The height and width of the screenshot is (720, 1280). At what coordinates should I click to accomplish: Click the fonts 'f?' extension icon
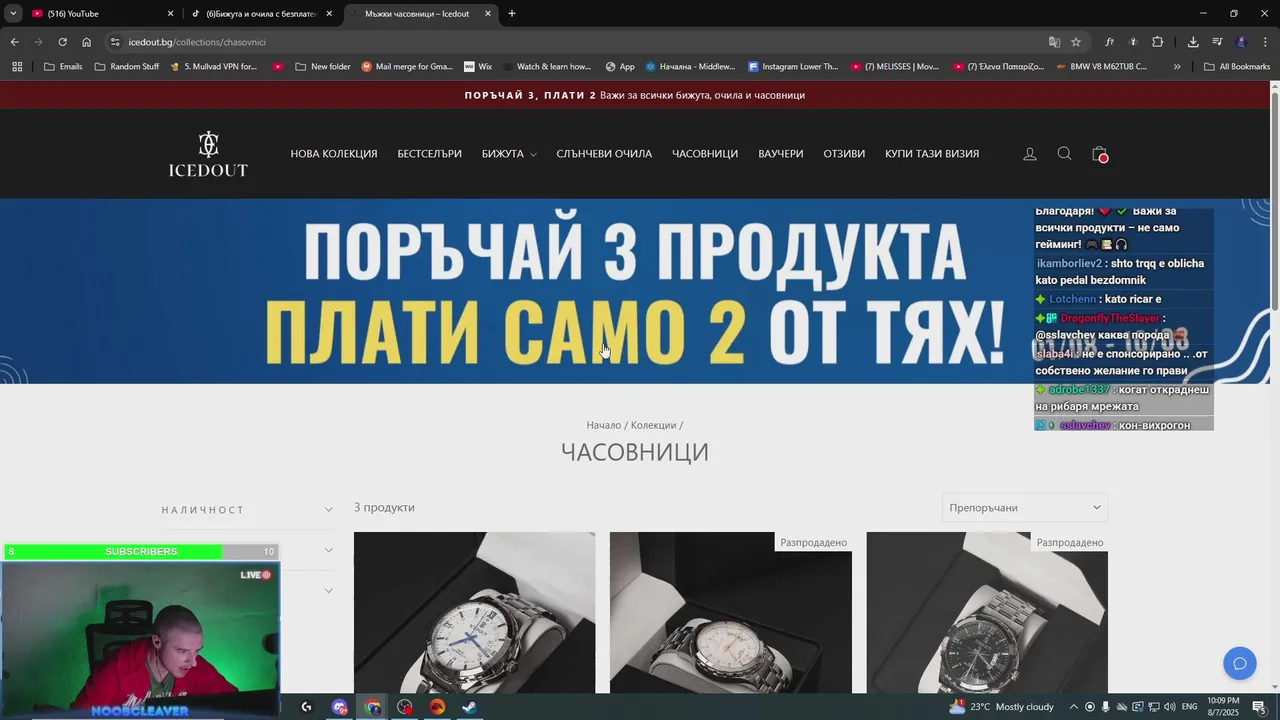(1110, 42)
